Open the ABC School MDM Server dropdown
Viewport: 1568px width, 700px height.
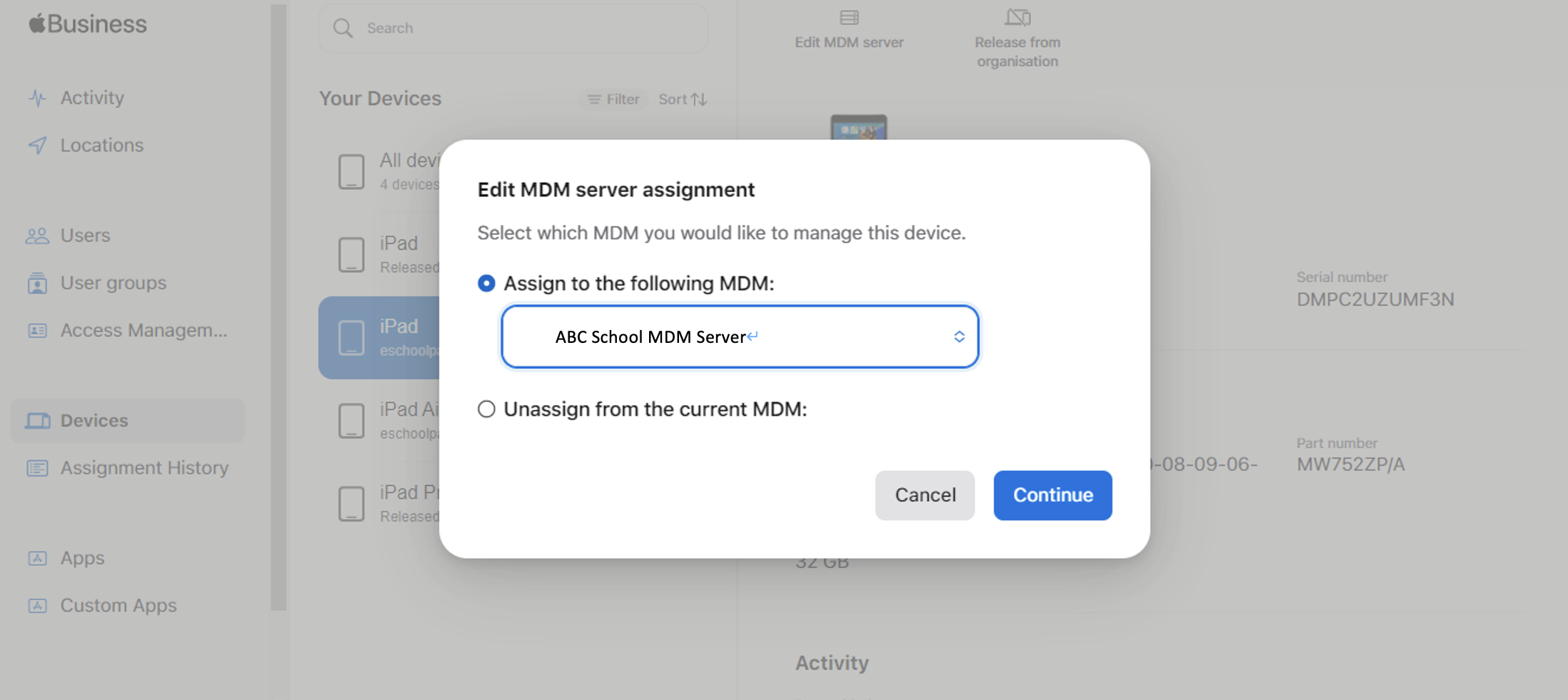point(740,337)
